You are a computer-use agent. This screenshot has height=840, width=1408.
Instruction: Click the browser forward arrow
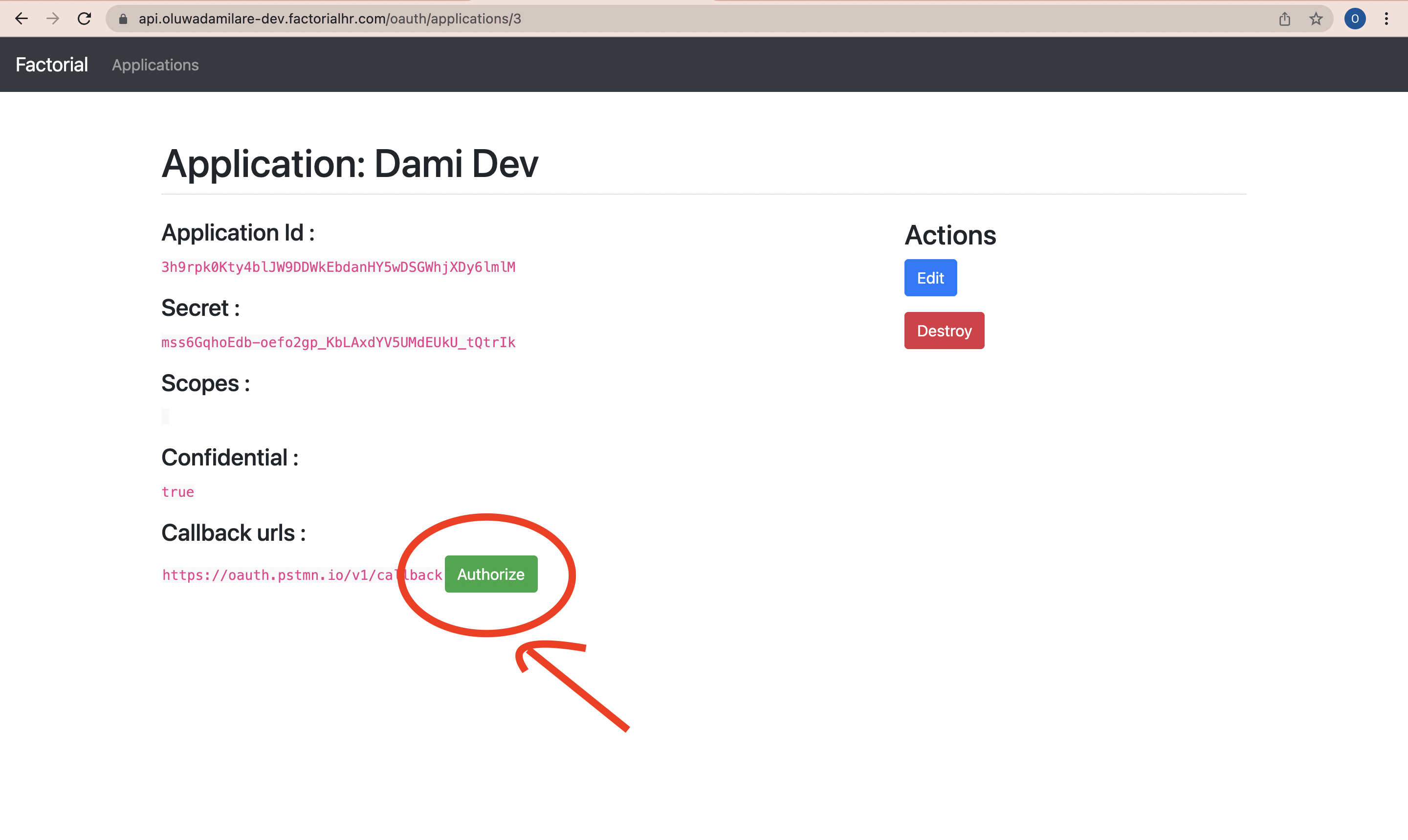coord(53,19)
